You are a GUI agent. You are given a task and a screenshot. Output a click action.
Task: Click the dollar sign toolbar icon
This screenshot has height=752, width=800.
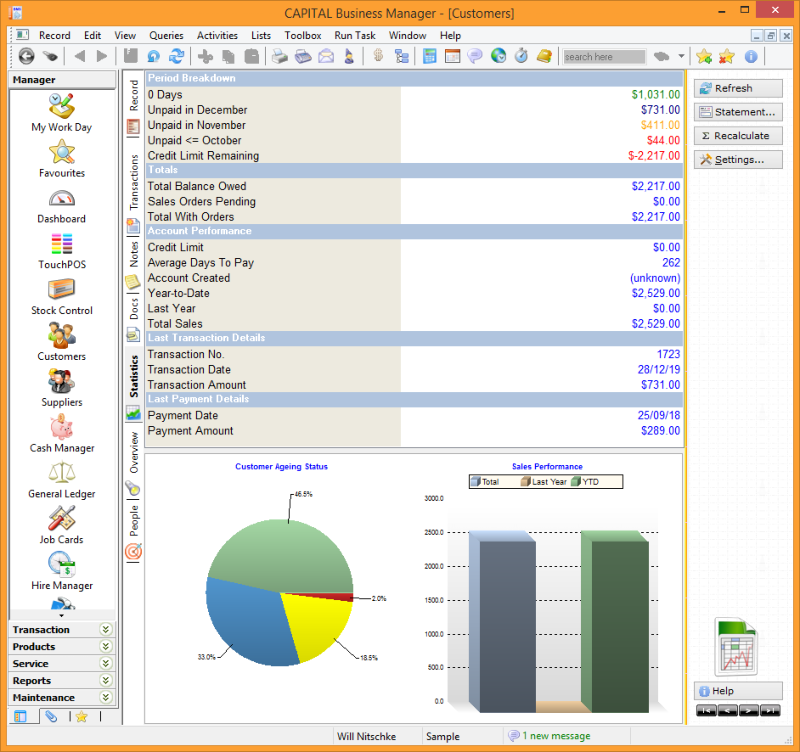pyautogui.click(x=378, y=56)
